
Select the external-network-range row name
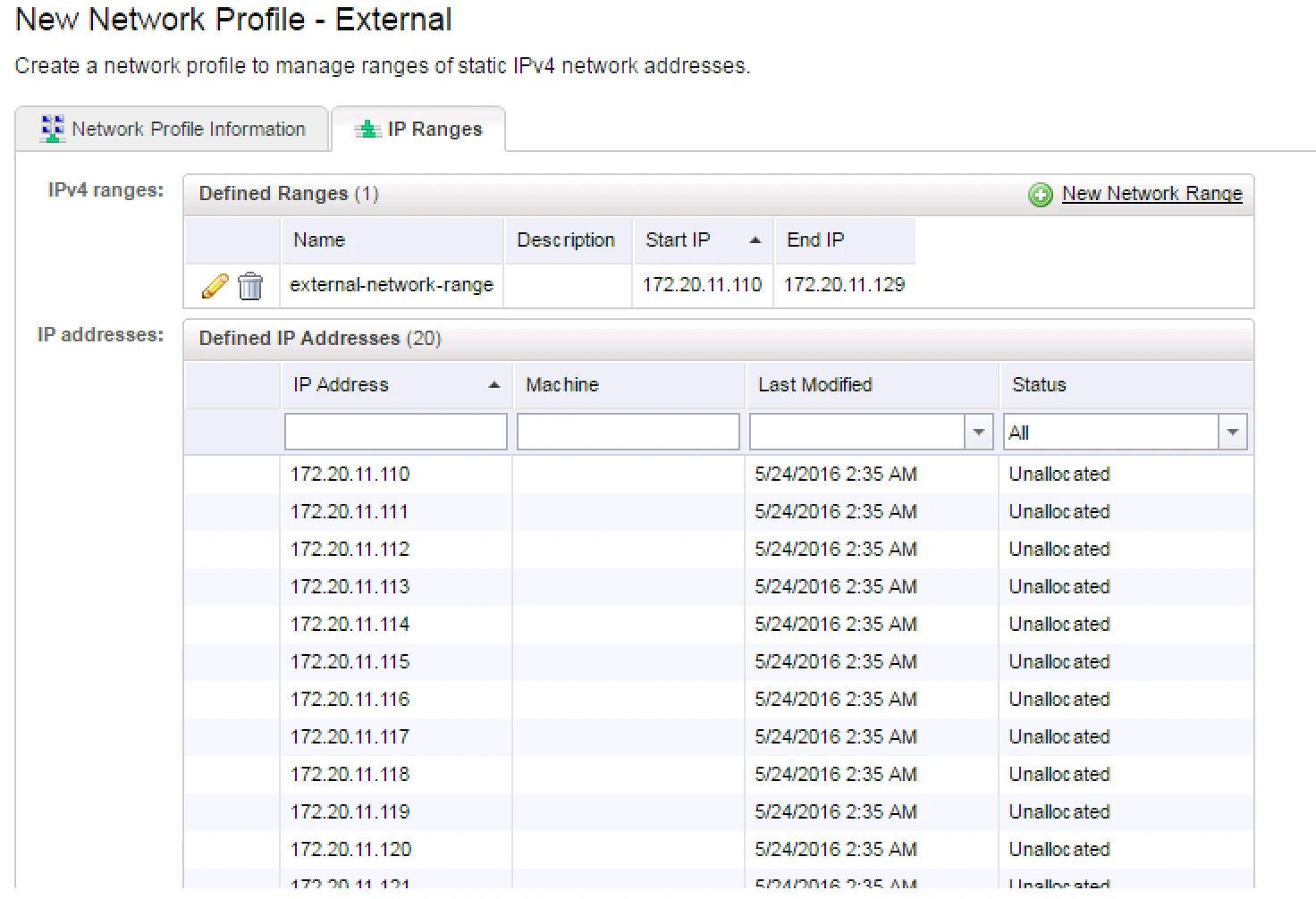pyautogui.click(x=392, y=285)
